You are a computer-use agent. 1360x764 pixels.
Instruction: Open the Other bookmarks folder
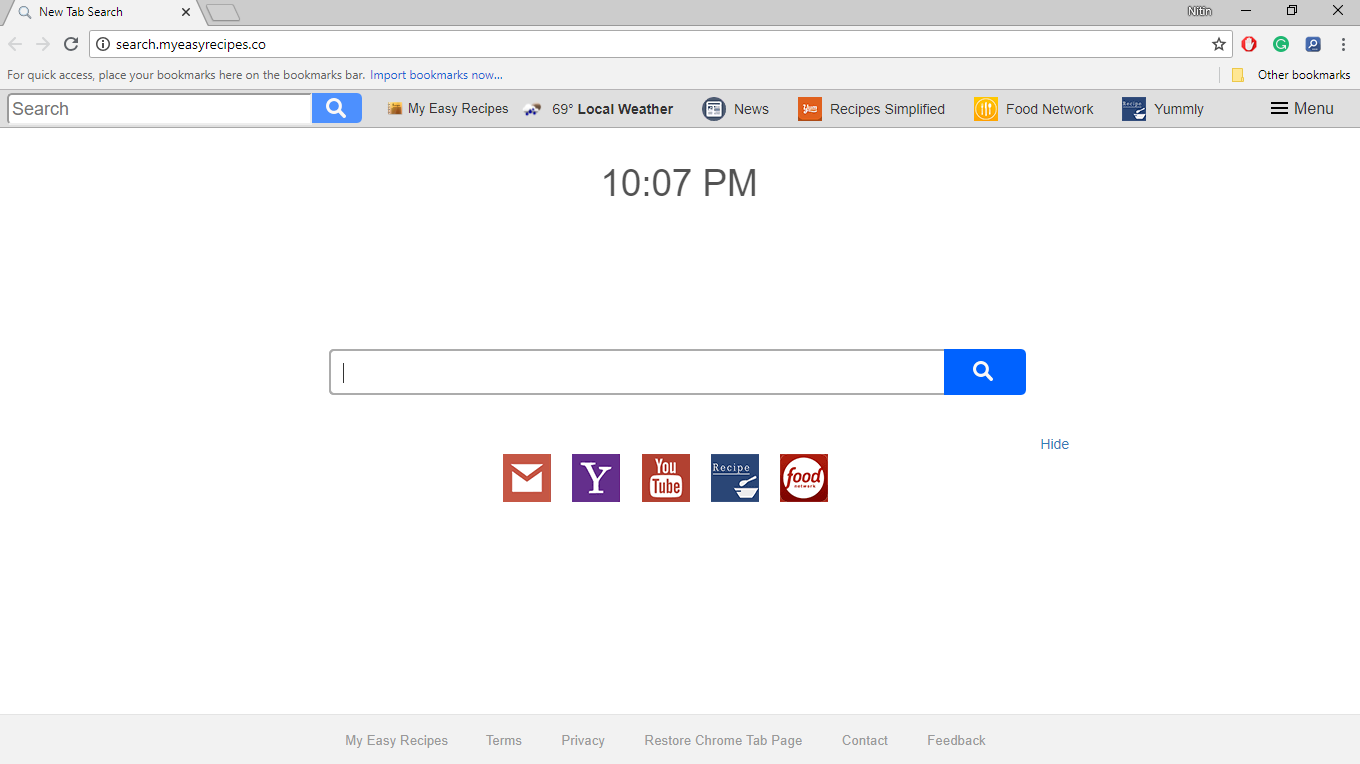(x=1291, y=75)
